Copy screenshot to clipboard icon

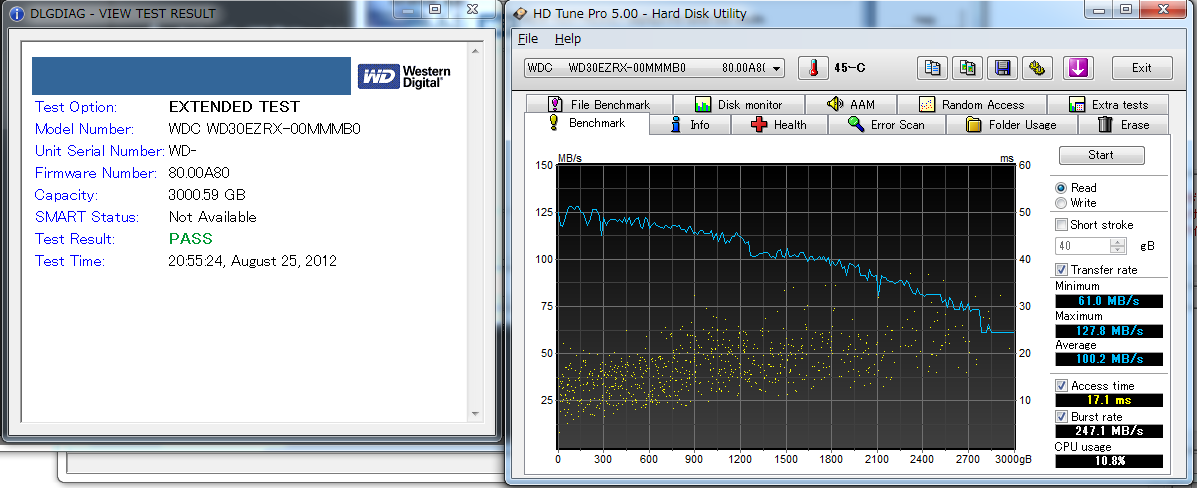(x=967, y=68)
